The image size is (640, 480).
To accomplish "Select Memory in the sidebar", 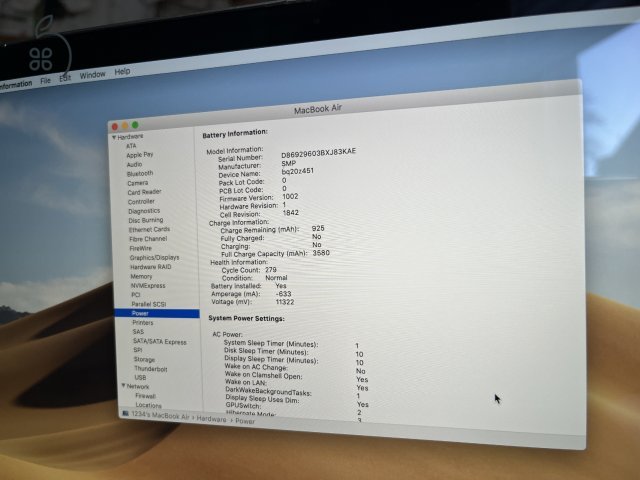I will tap(141, 276).
